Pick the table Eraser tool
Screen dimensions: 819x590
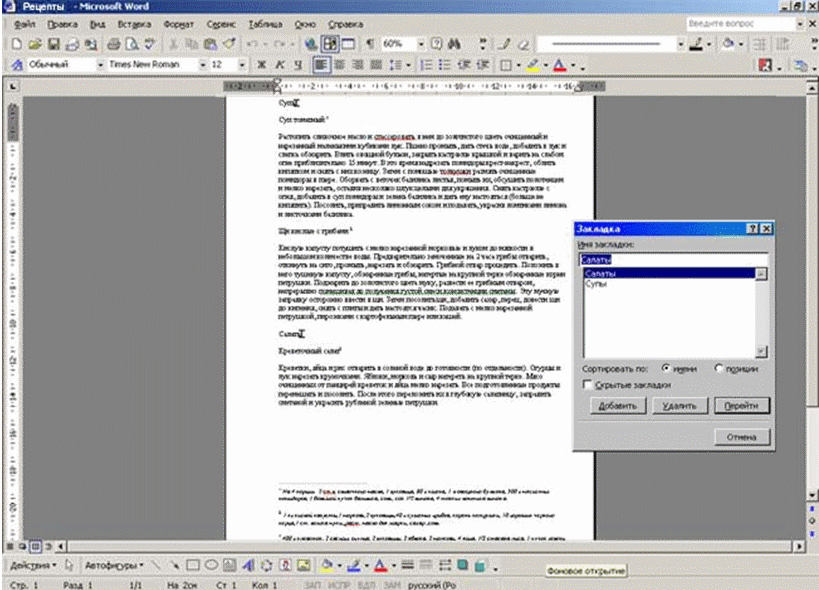523,44
